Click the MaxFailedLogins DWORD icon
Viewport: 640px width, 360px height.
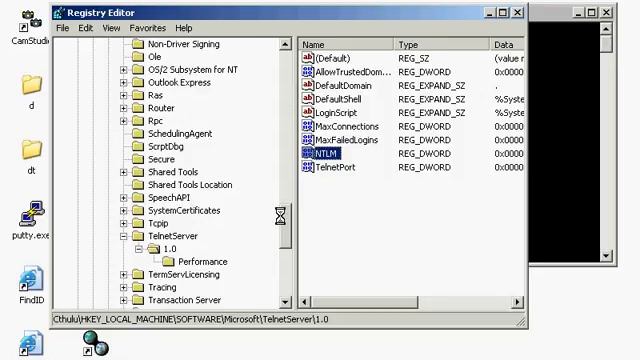(x=307, y=140)
